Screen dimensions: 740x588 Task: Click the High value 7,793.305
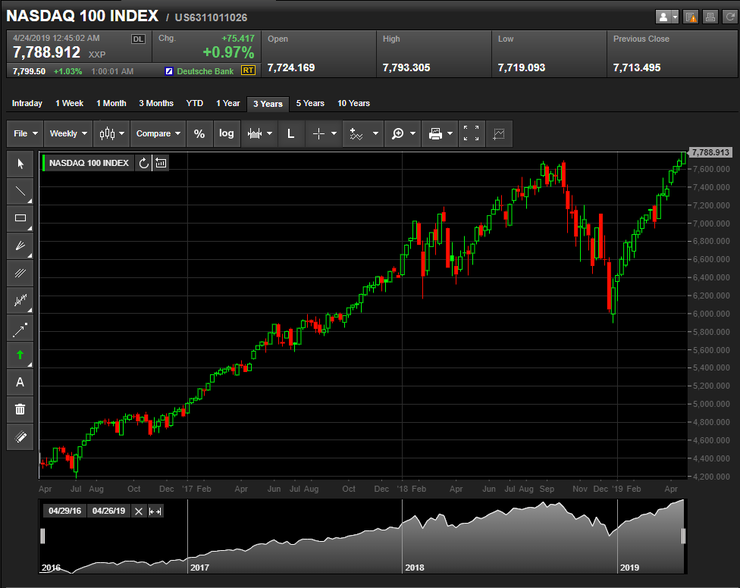(x=406, y=67)
